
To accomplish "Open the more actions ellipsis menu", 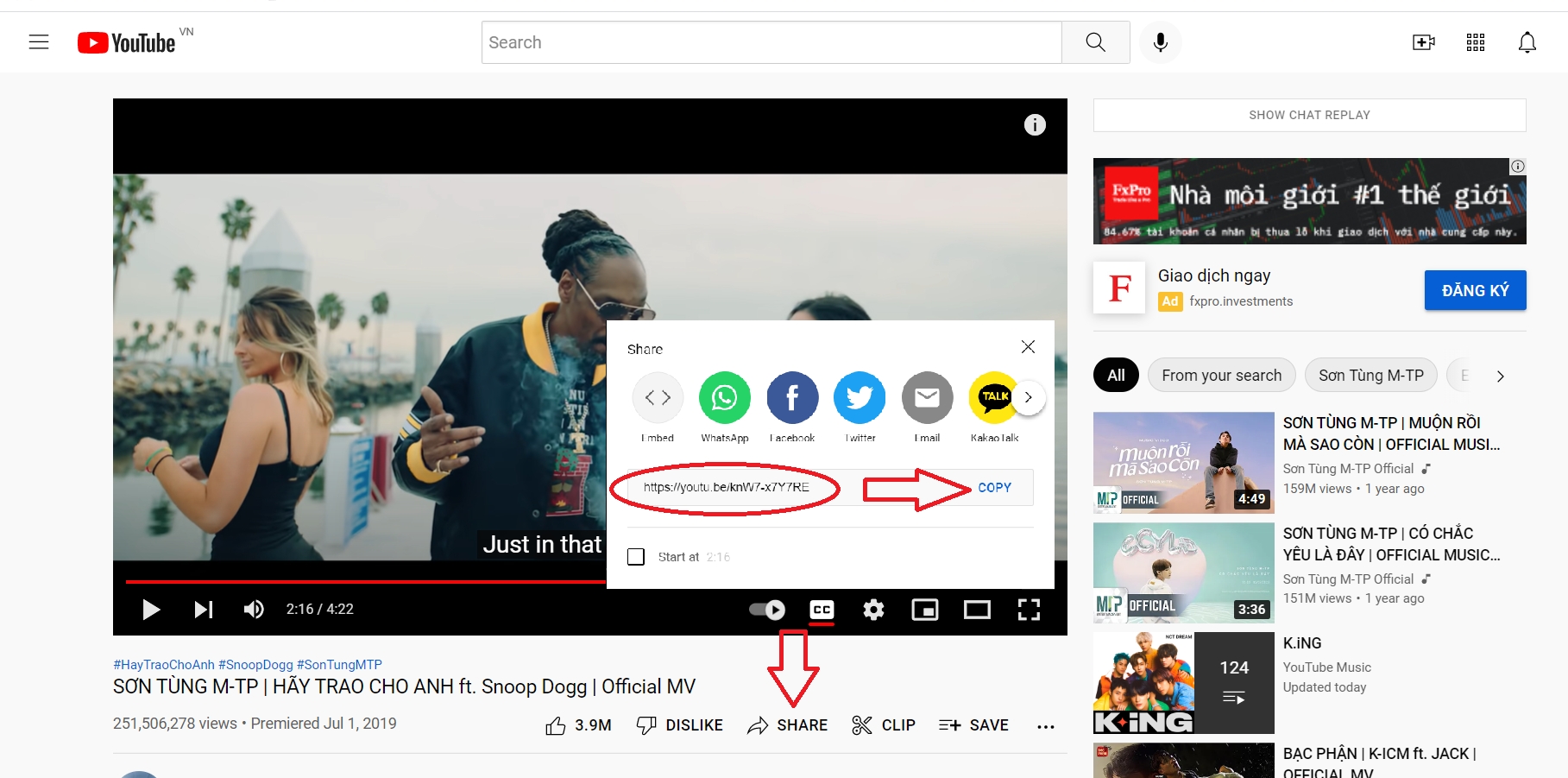I will [x=1045, y=726].
